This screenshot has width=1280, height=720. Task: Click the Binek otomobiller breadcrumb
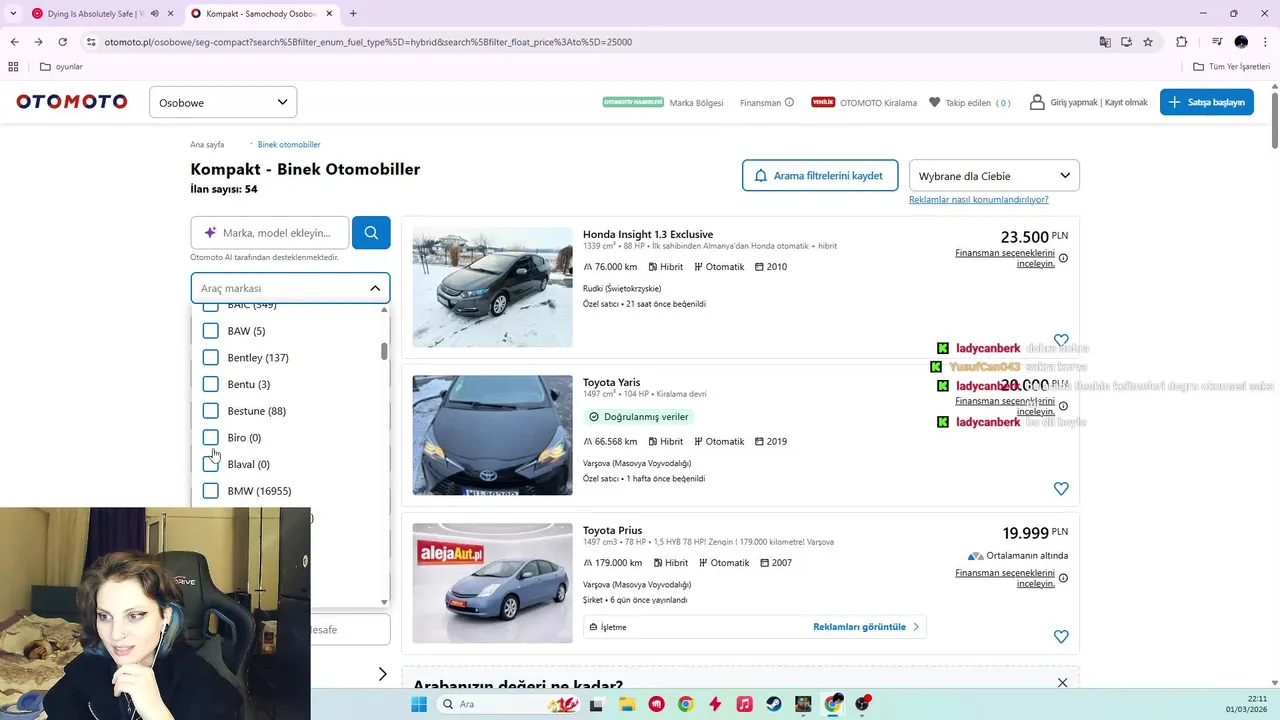pos(289,144)
